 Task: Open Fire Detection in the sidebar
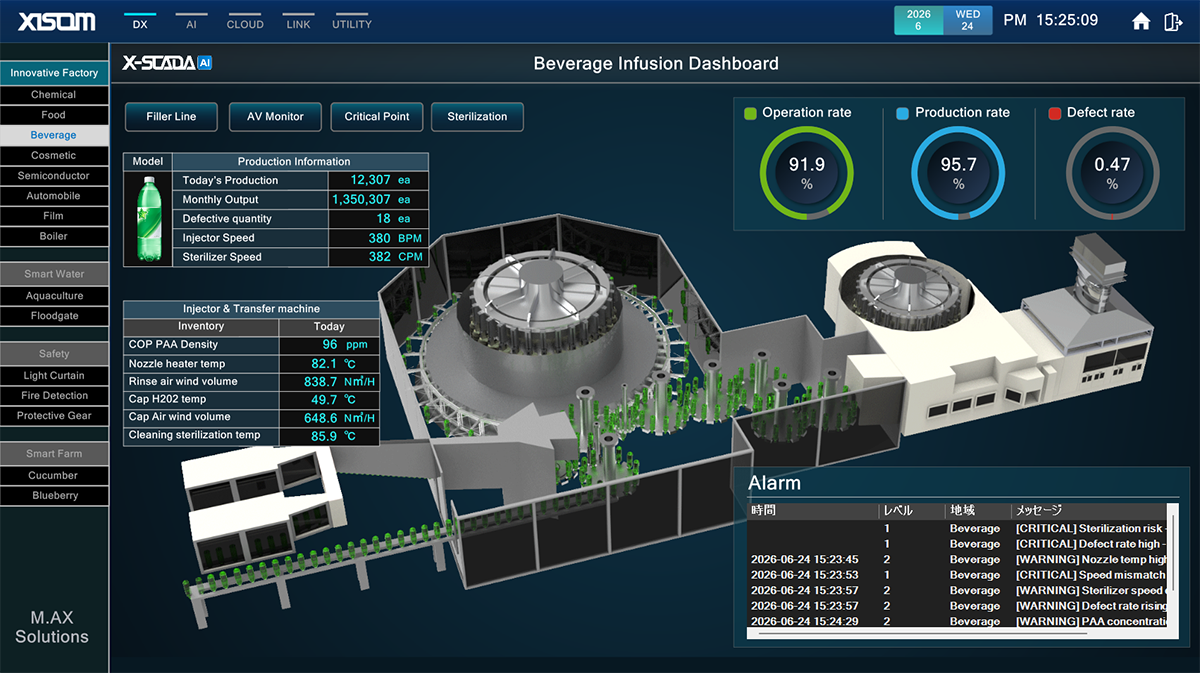[54, 396]
